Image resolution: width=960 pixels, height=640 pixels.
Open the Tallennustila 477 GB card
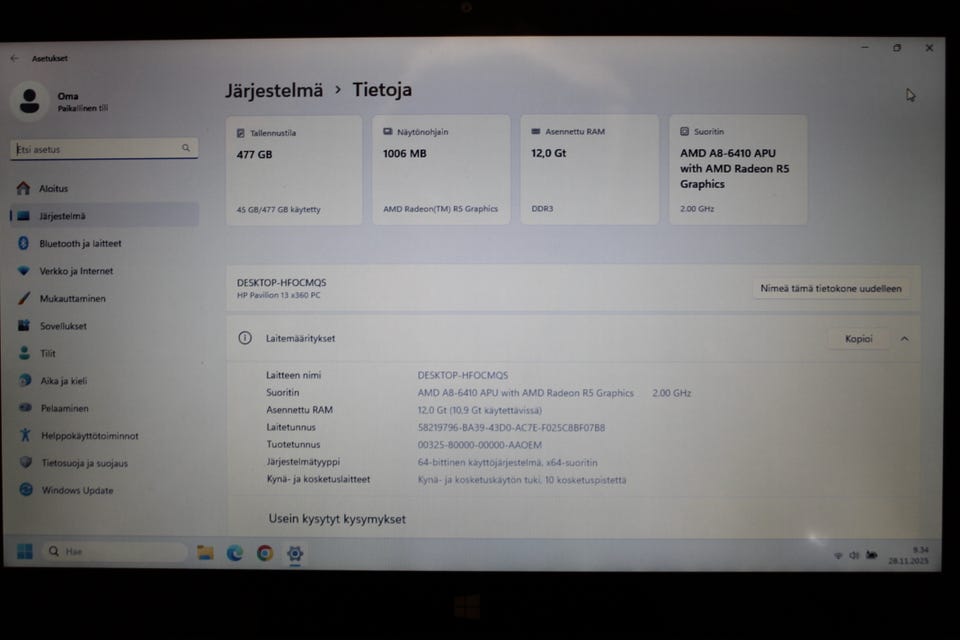click(x=294, y=170)
